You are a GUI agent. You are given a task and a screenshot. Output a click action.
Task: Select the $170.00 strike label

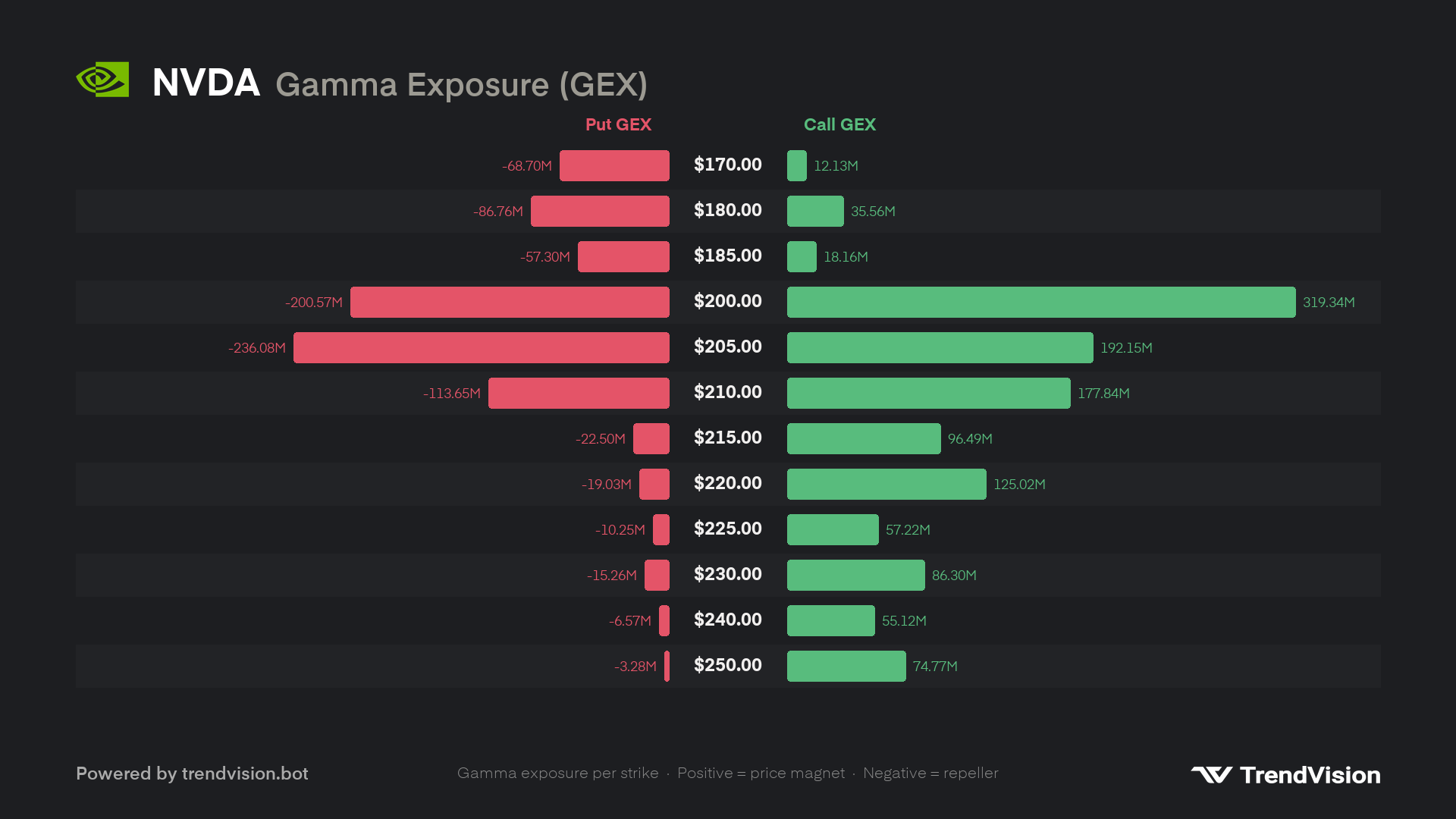click(x=728, y=165)
